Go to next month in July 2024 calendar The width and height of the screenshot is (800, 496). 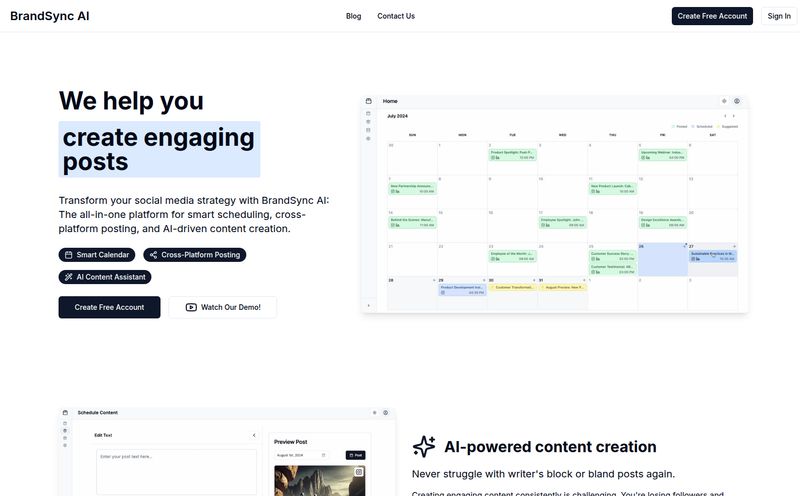734,116
